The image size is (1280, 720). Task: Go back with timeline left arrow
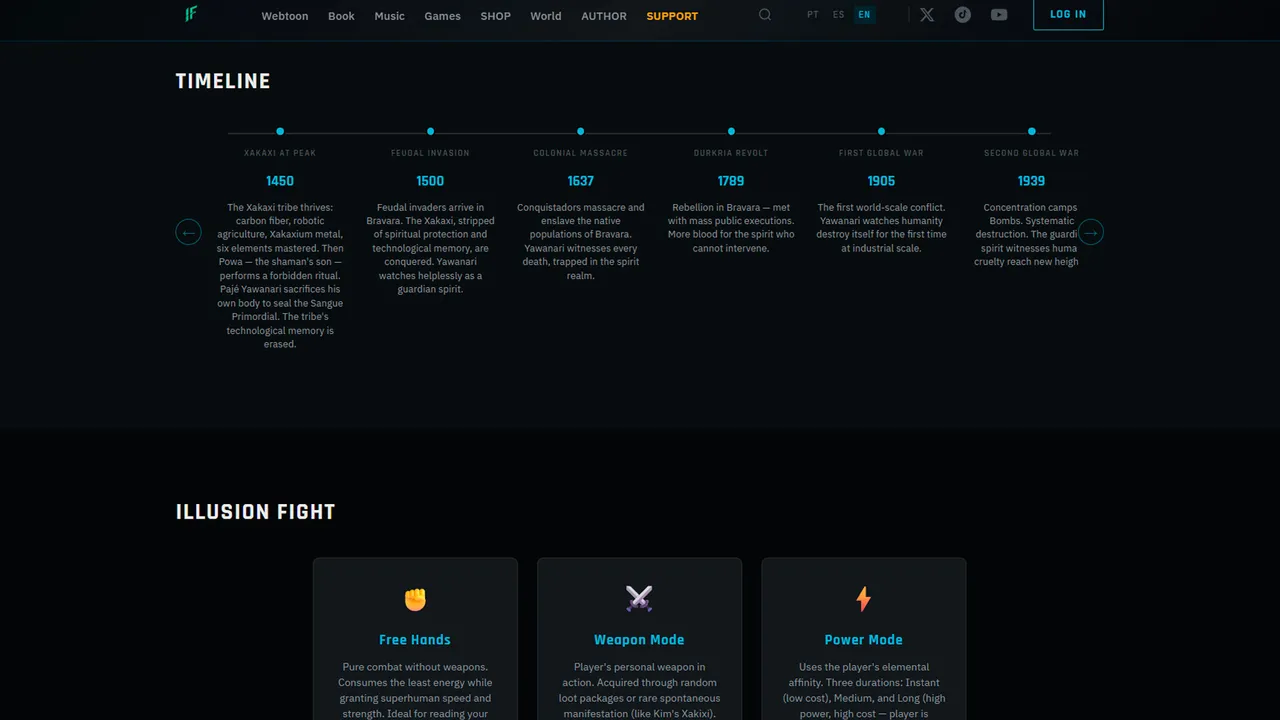point(188,232)
